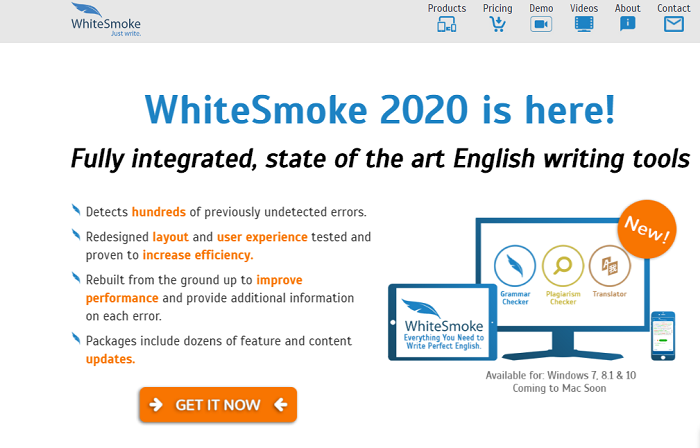Select the Translator circle icon
The image size is (700, 448).
click(x=610, y=266)
